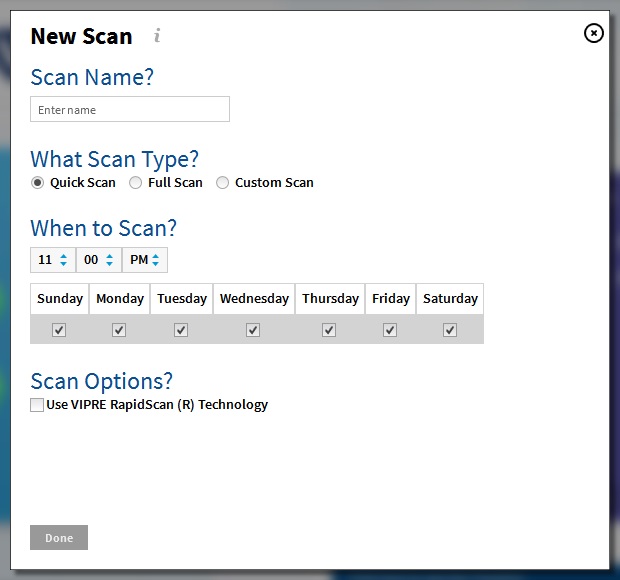Close the New Scan dialog
Screen dimensions: 620x580
point(594,33)
